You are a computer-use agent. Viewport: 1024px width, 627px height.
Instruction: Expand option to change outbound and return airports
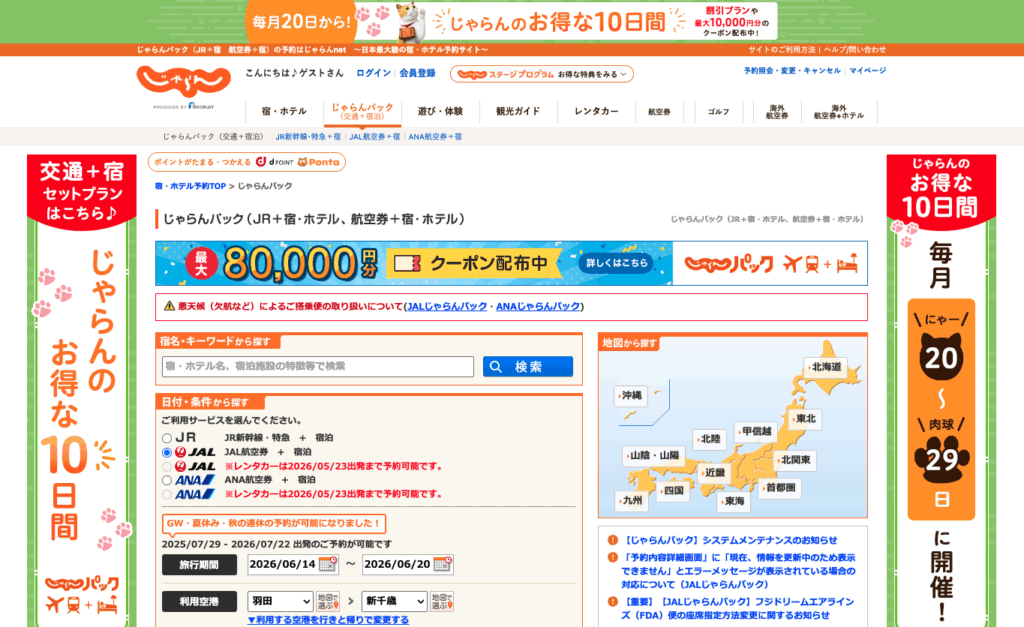point(328,620)
